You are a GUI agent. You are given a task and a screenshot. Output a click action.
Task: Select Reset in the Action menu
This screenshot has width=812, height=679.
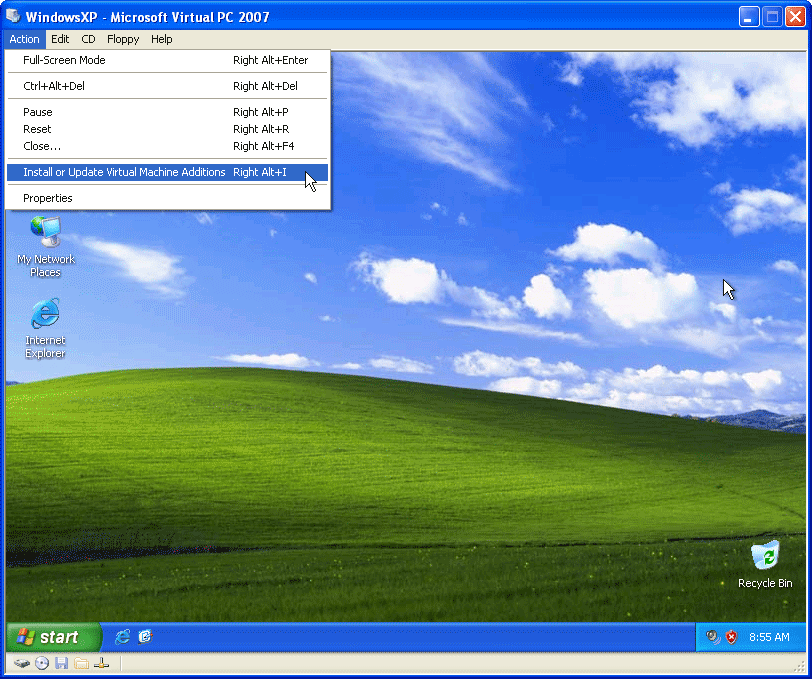(167, 129)
